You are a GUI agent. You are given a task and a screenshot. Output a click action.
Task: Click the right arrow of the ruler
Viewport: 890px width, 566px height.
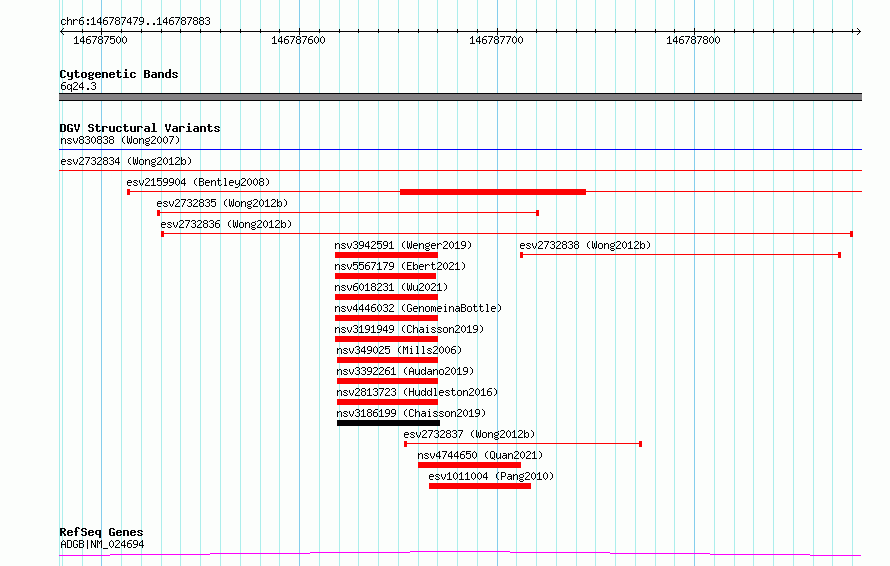pos(858,31)
